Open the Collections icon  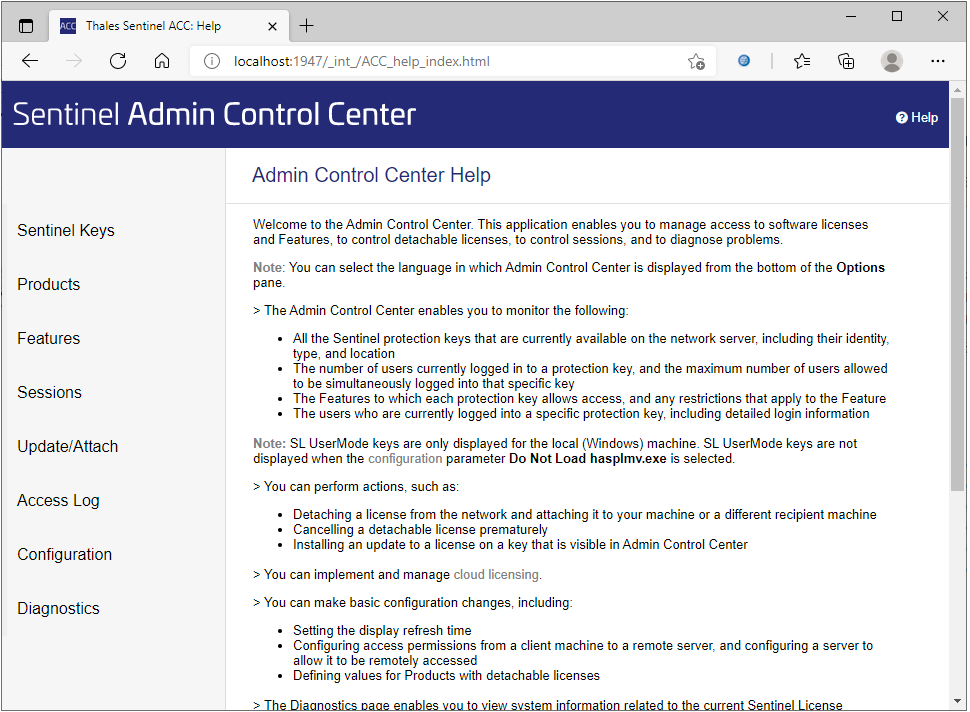pyautogui.click(x=846, y=61)
